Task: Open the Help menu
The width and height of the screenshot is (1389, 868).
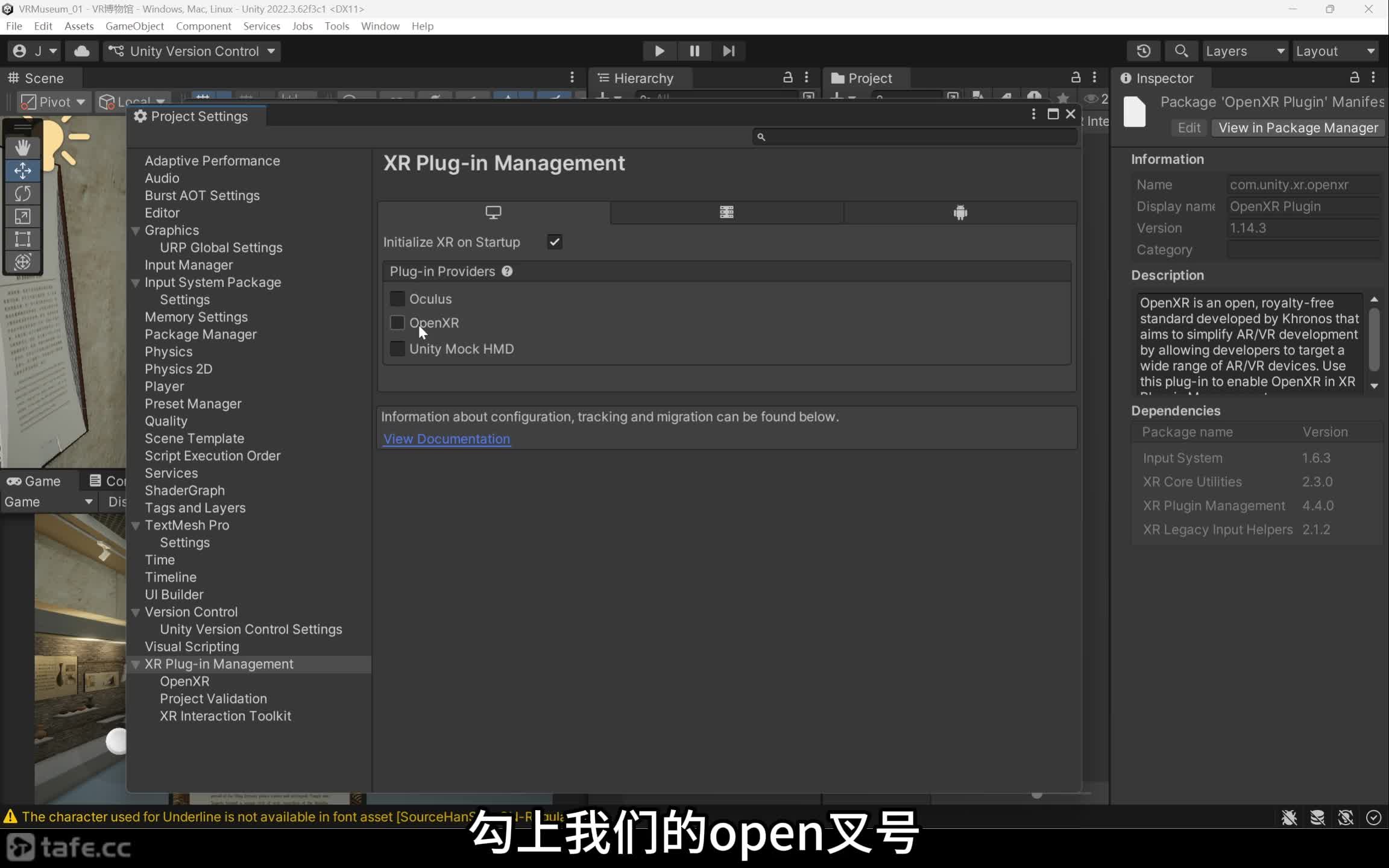Action: tap(423, 26)
